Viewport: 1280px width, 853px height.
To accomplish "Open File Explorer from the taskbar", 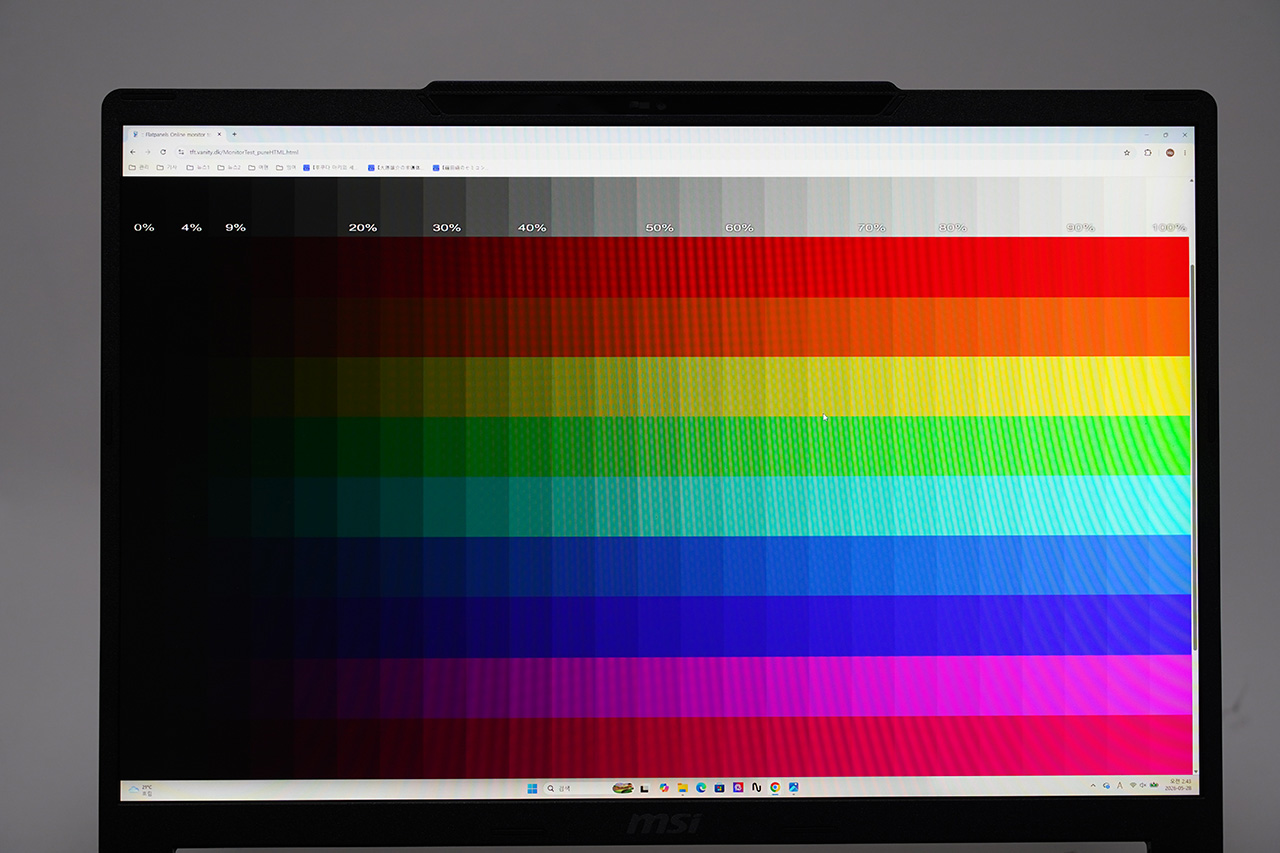I will click(682, 788).
